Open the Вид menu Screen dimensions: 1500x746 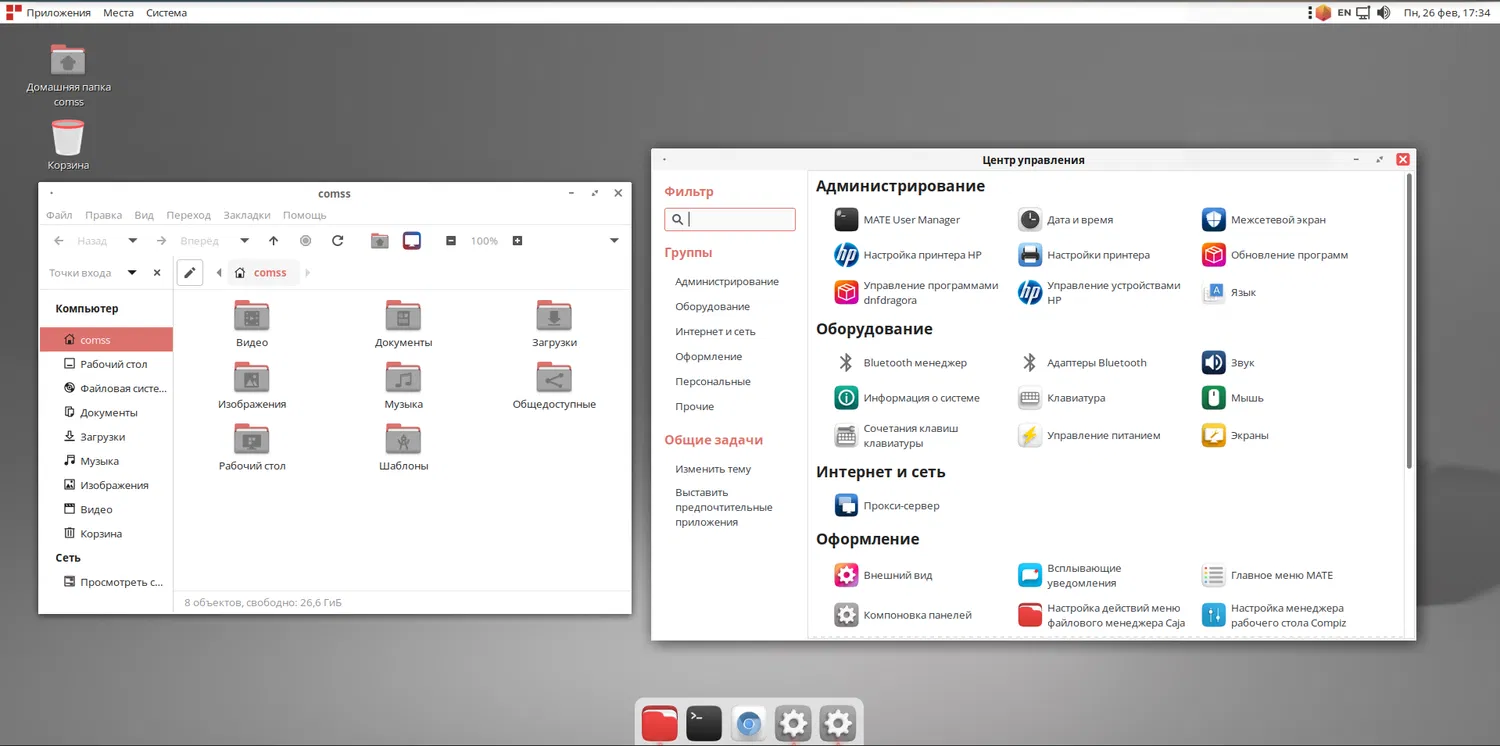pos(144,215)
